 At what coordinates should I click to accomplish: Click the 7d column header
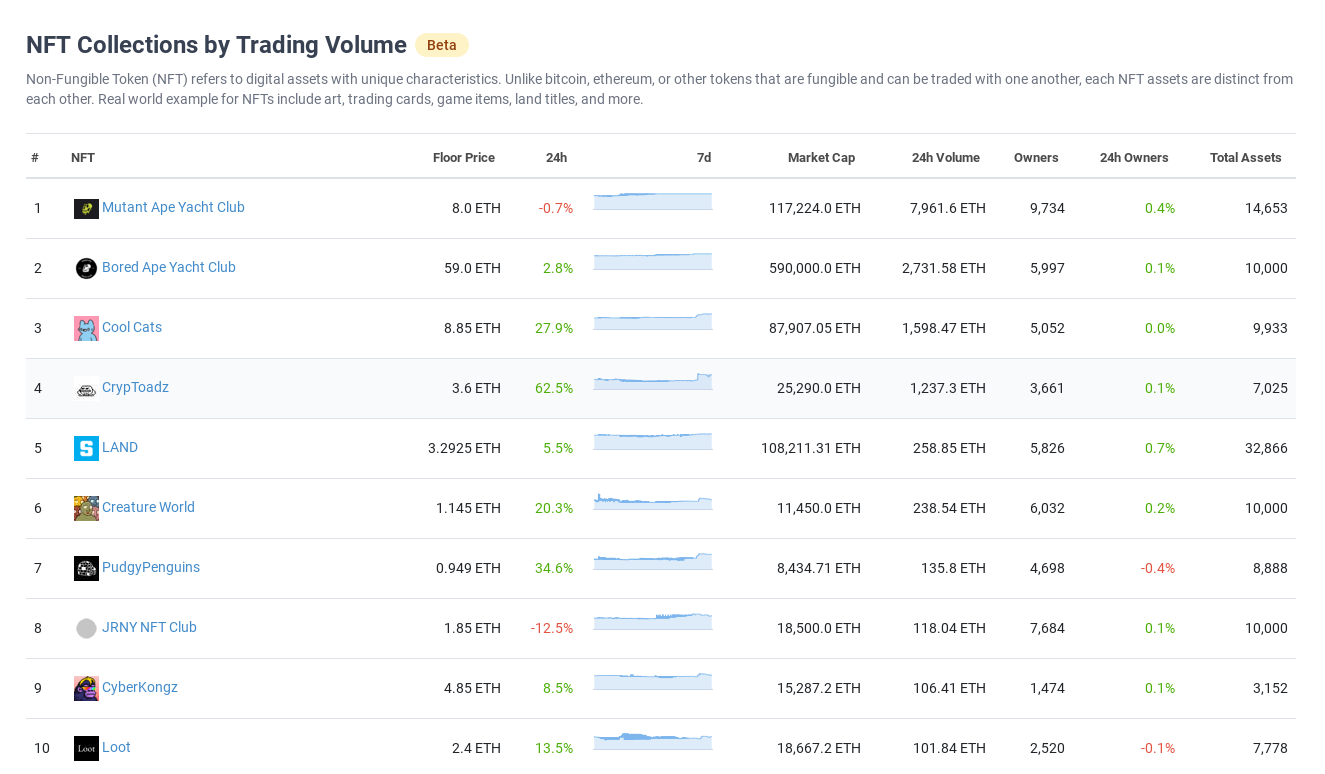[704, 157]
